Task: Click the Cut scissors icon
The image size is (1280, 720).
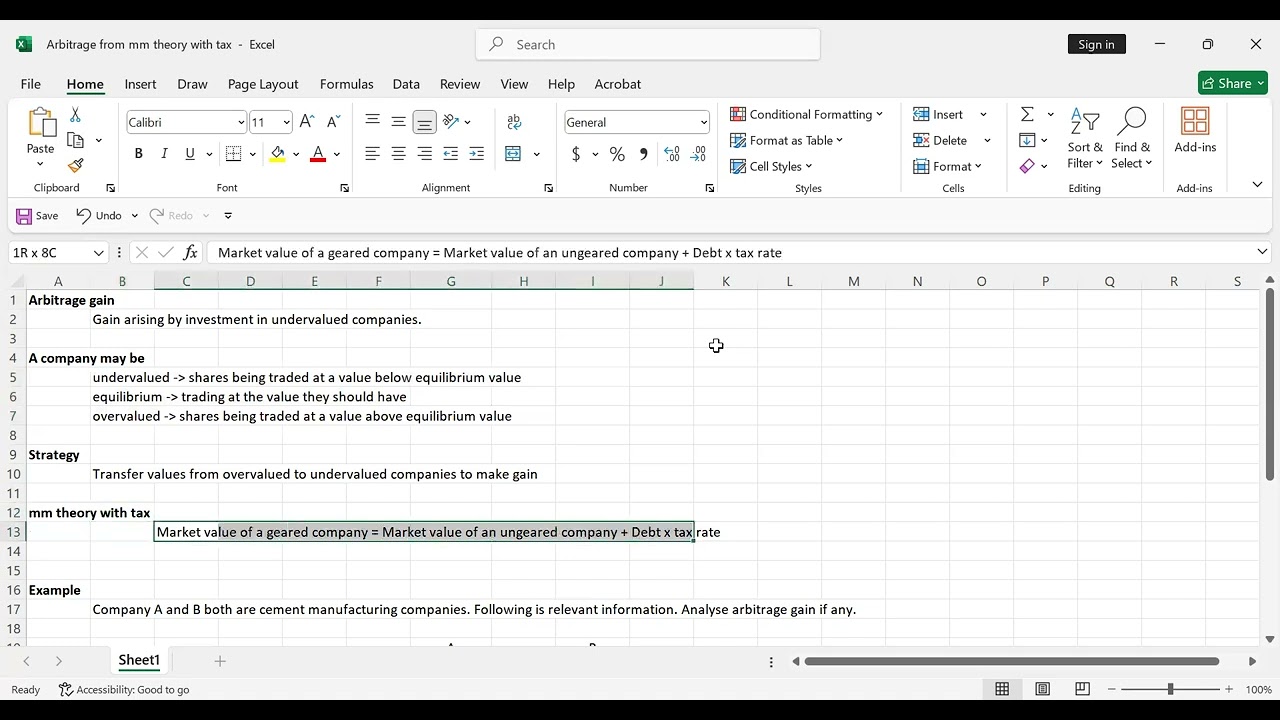Action: click(x=75, y=116)
